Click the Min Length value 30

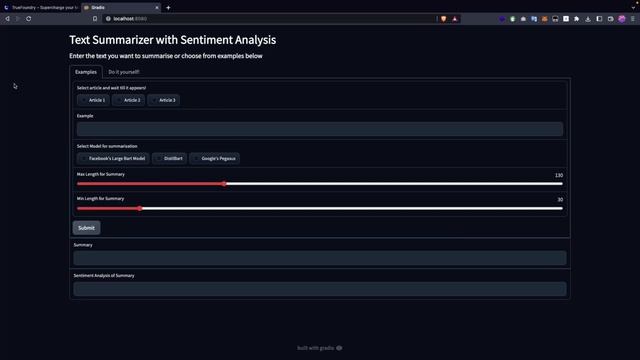coord(560,200)
